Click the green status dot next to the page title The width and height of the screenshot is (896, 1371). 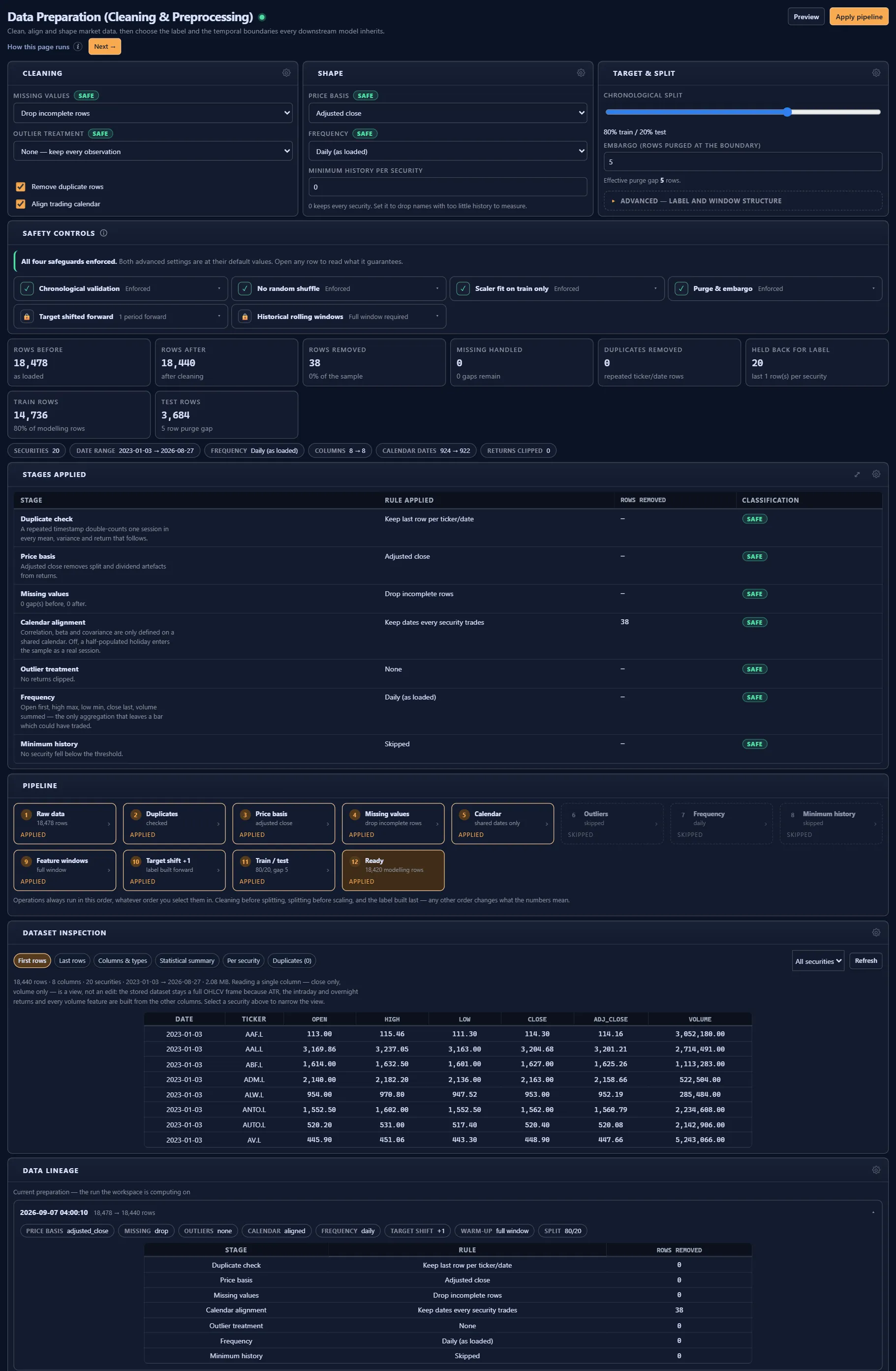(262, 17)
